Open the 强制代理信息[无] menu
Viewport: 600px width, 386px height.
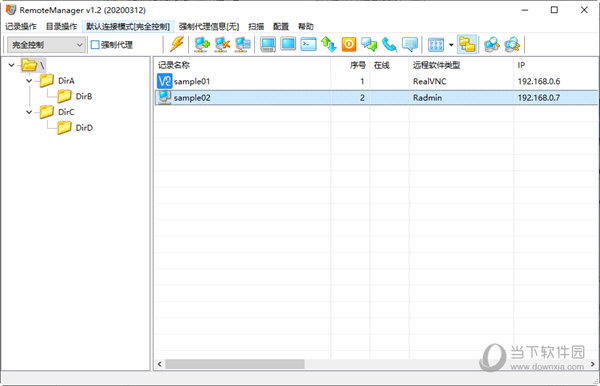pyautogui.click(x=209, y=26)
